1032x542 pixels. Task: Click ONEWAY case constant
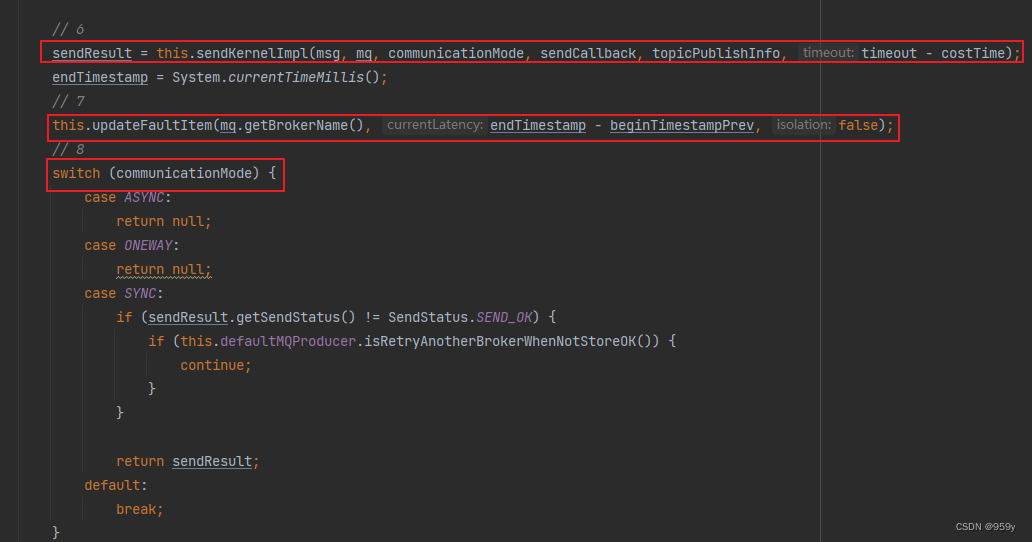[x=148, y=245]
